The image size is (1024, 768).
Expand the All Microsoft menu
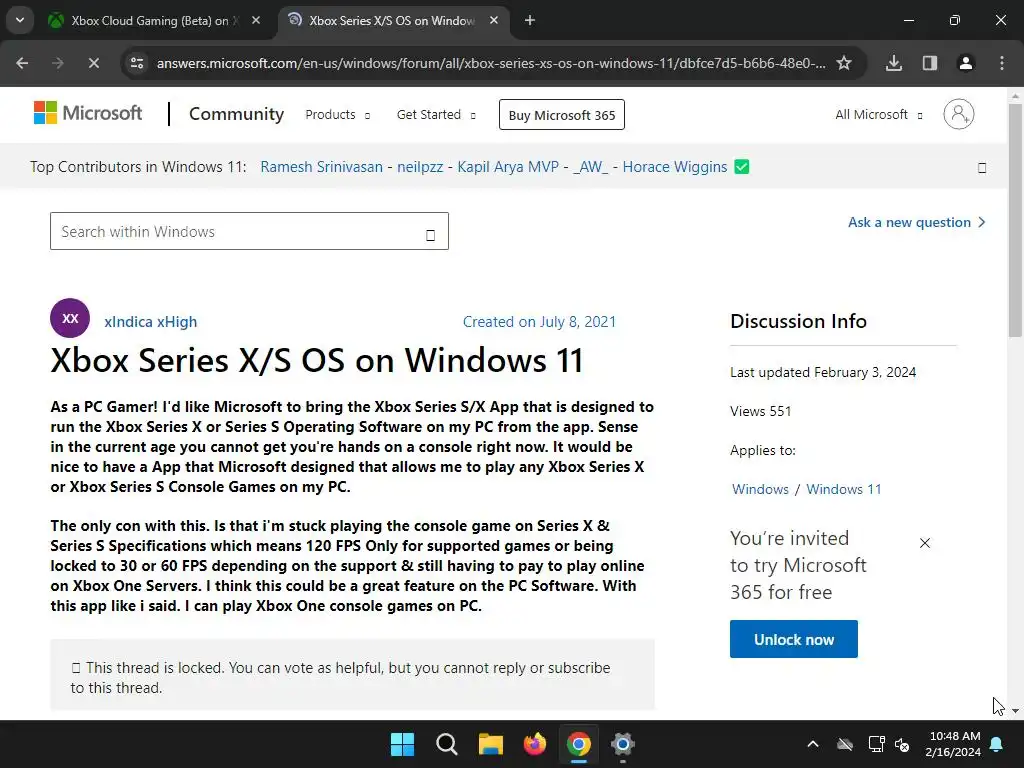pos(879,114)
